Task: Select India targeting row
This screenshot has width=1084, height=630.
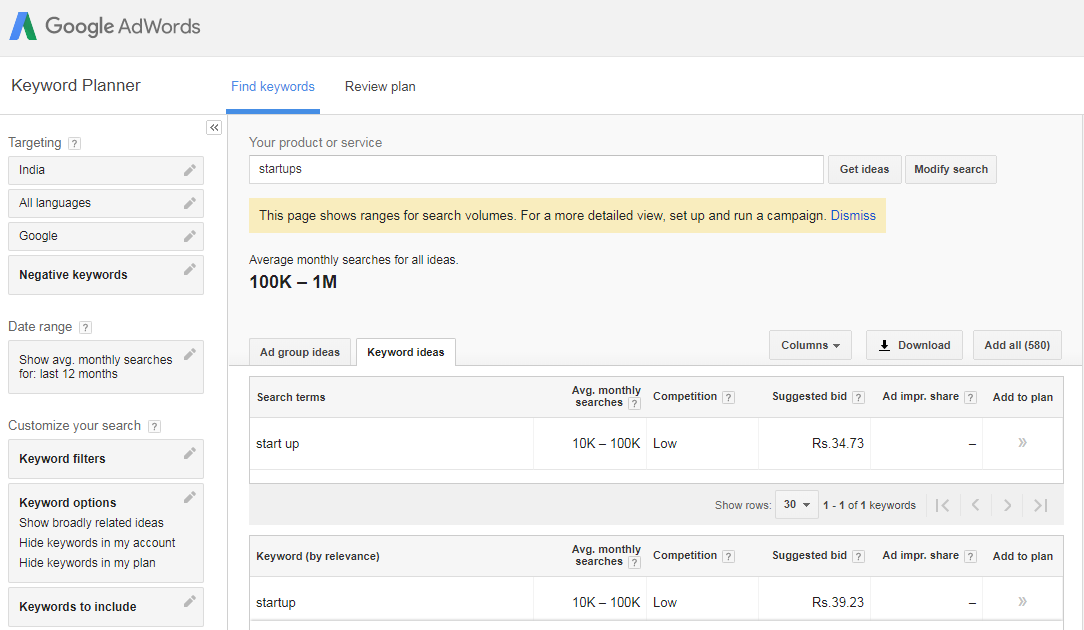Action: point(106,170)
